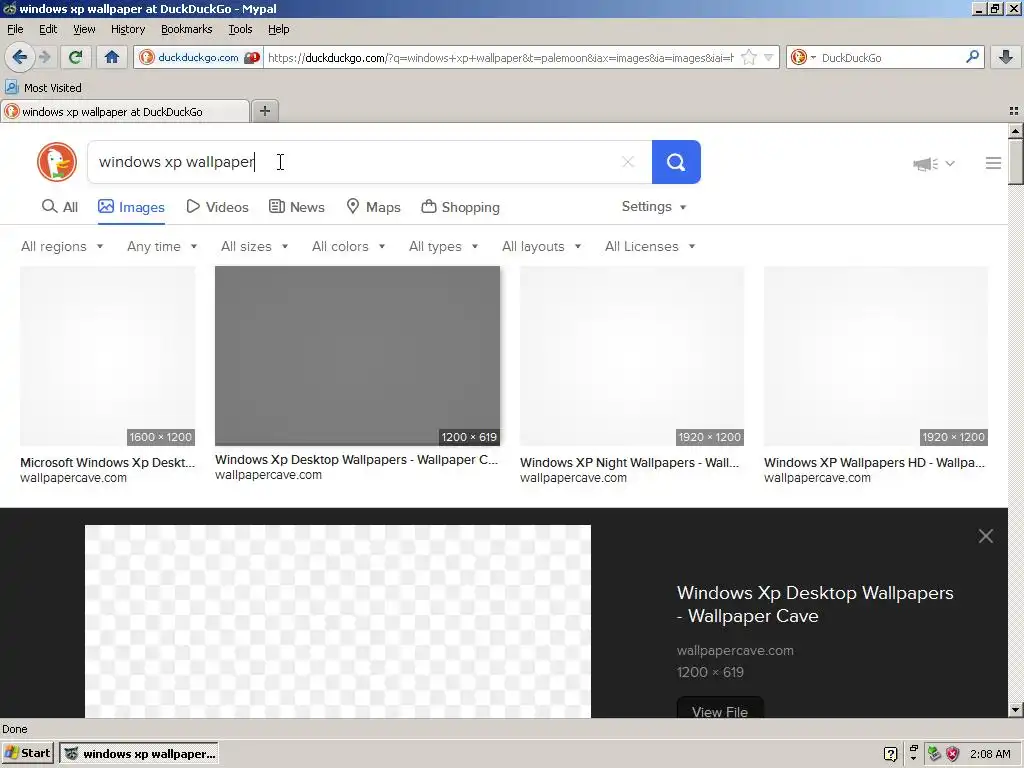Open the Windows Start menu
This screenshot has width=1024, height=768.
(x=27, y=754)
